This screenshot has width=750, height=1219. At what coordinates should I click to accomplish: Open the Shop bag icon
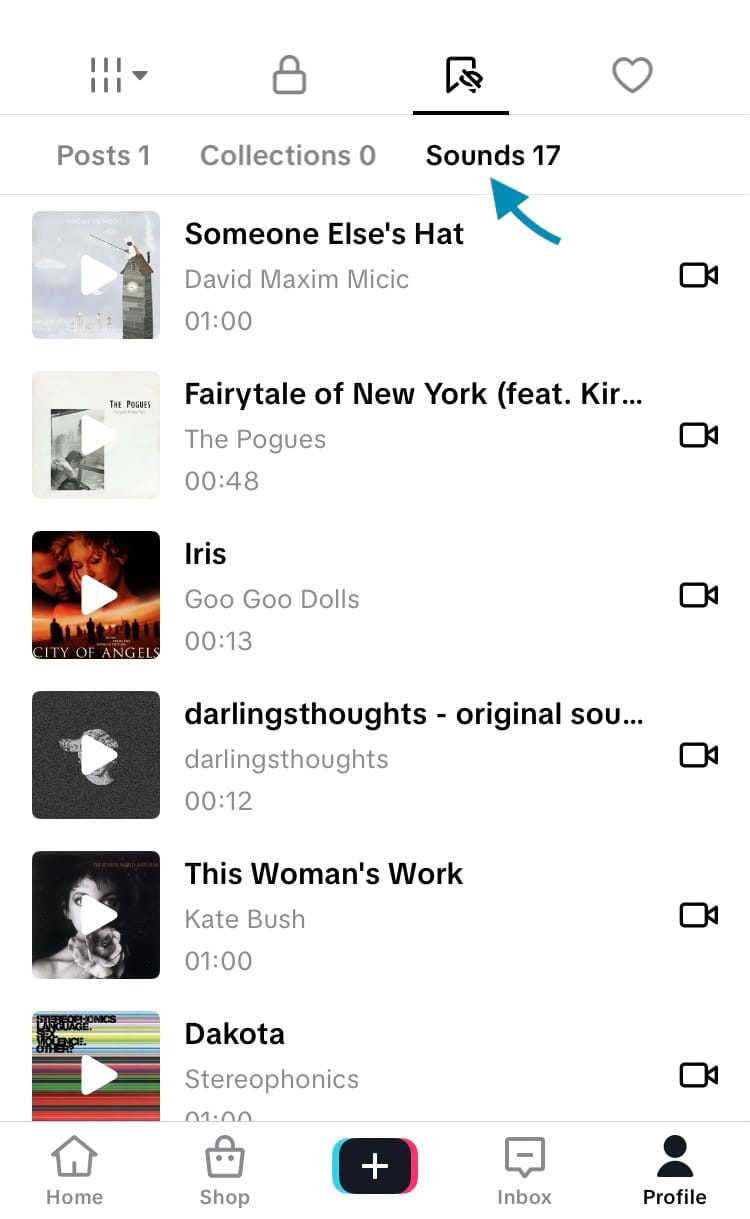(x=224, y=1172)
